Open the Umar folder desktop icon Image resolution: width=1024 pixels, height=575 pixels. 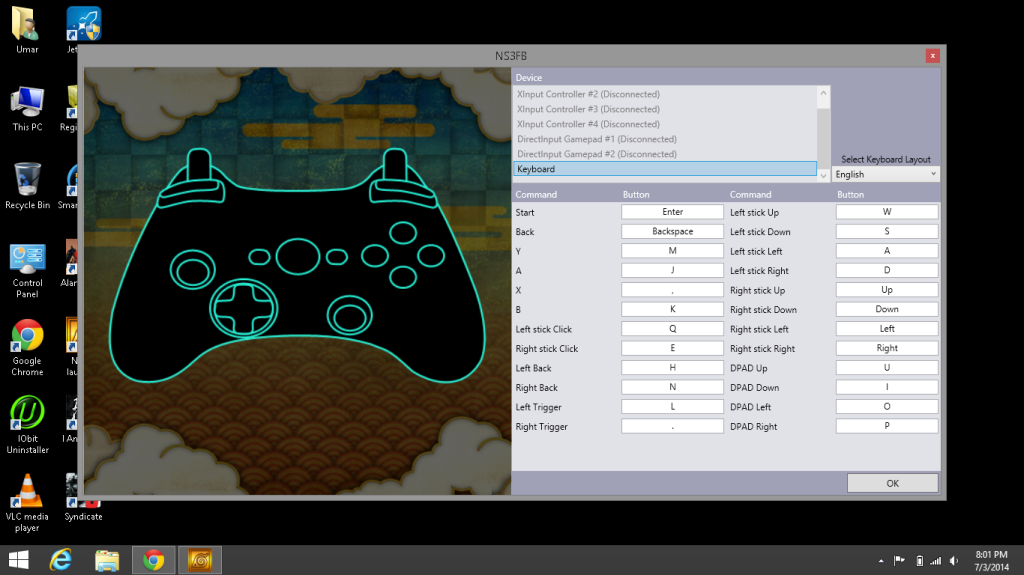27,30
